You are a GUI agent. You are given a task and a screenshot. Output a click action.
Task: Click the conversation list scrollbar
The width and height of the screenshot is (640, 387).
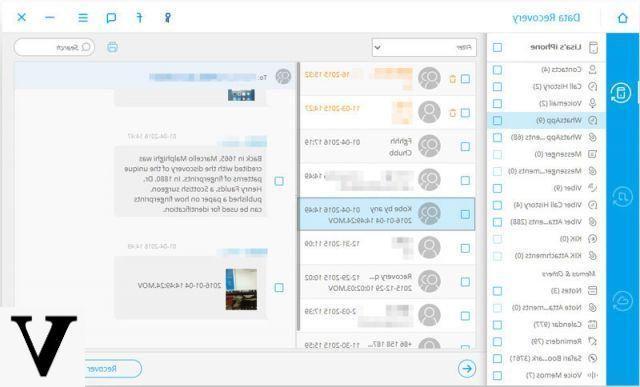click(x=298, y=196)
